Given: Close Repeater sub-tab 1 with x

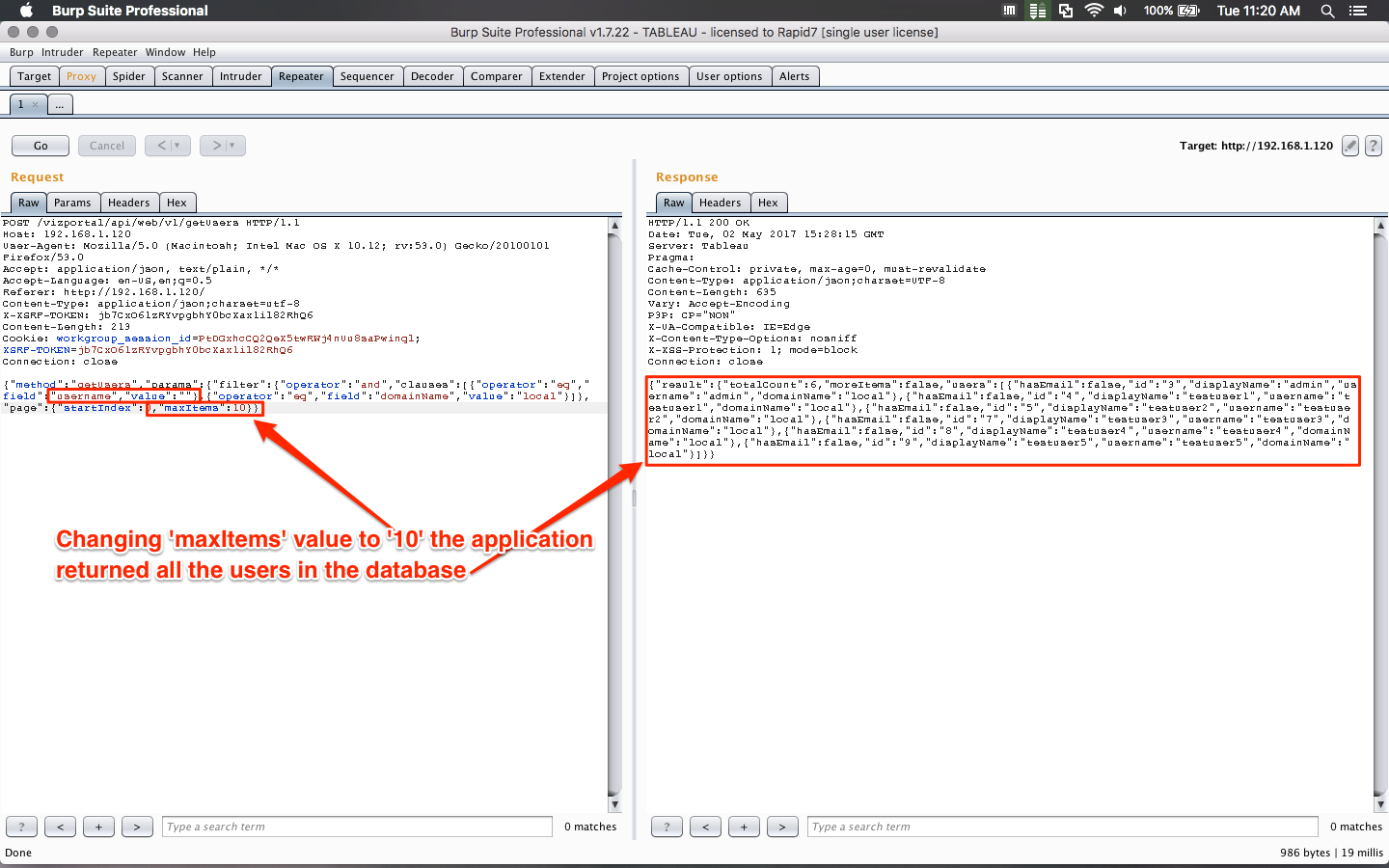Looking at the screenshot, I should pos(36,104).
